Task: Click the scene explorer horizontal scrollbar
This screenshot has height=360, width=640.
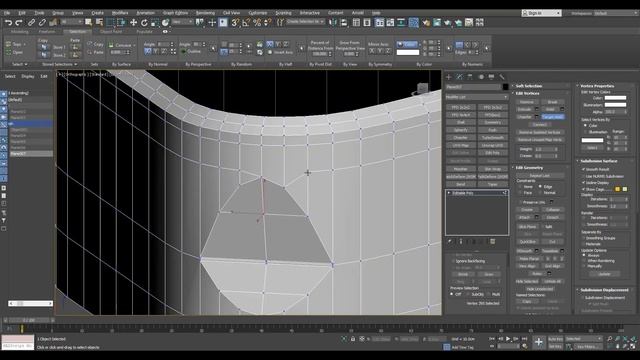Action: pos(31,303)
